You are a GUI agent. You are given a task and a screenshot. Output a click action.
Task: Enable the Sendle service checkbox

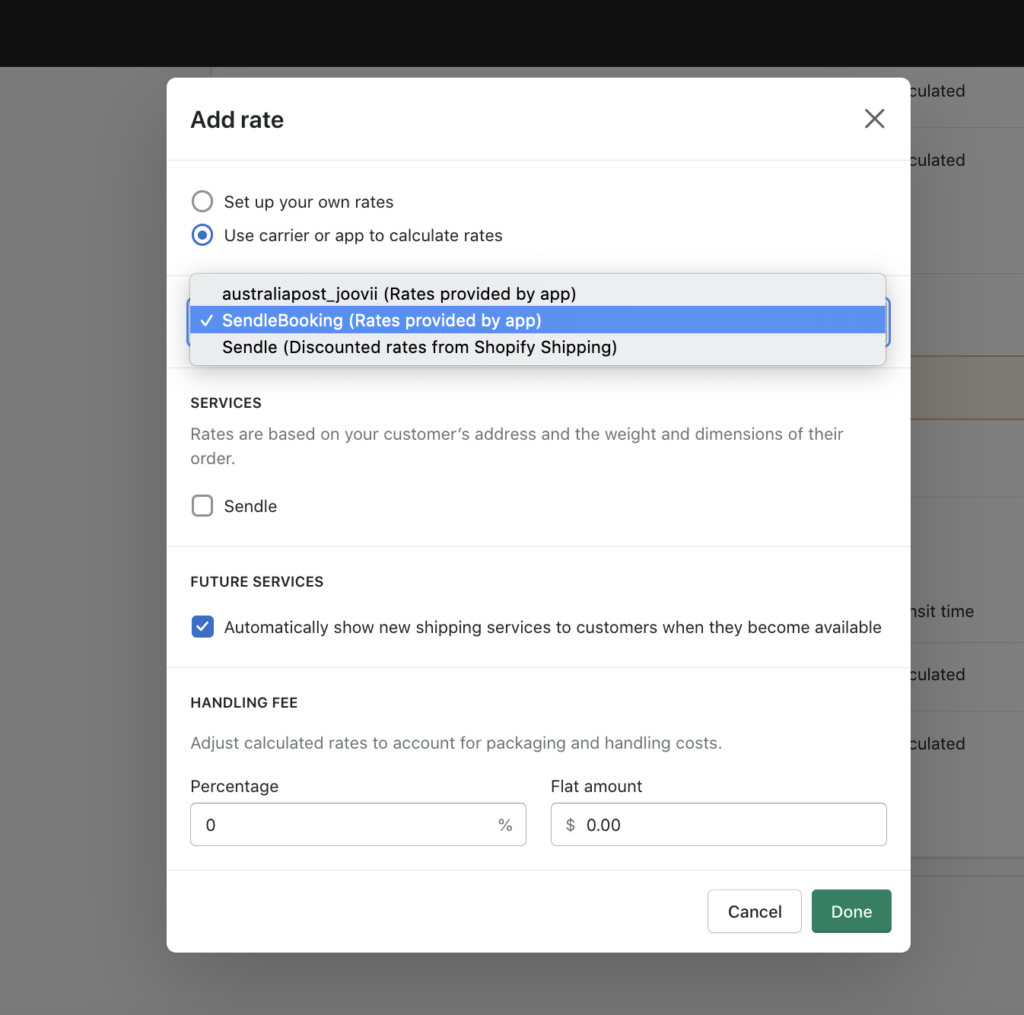click(x=203, y=506)
